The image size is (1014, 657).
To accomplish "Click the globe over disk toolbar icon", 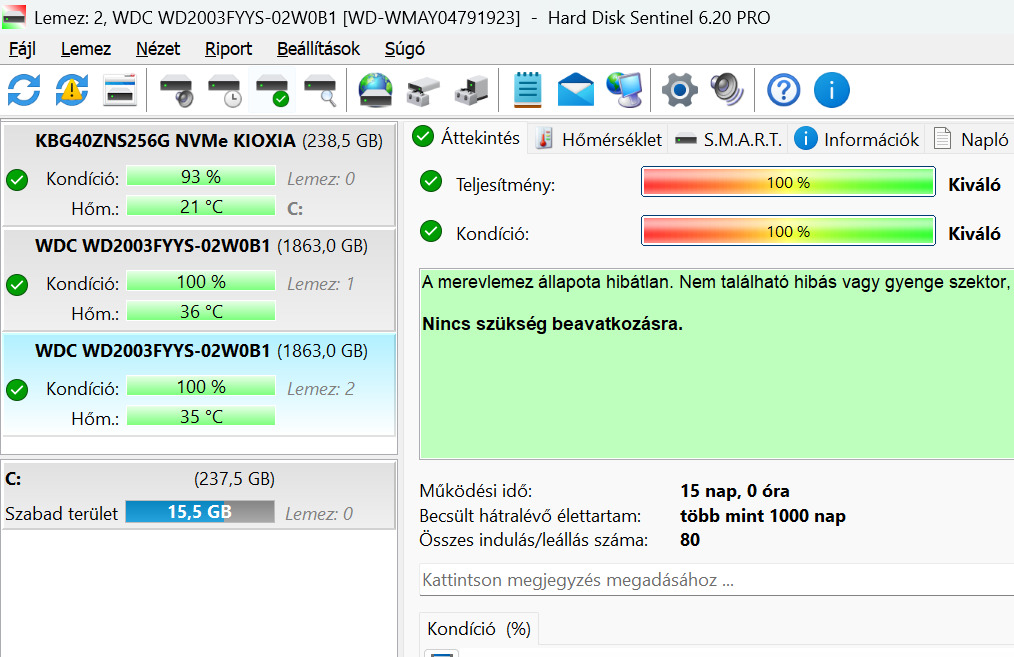I will pyautogui.click(x=376, y=90).
